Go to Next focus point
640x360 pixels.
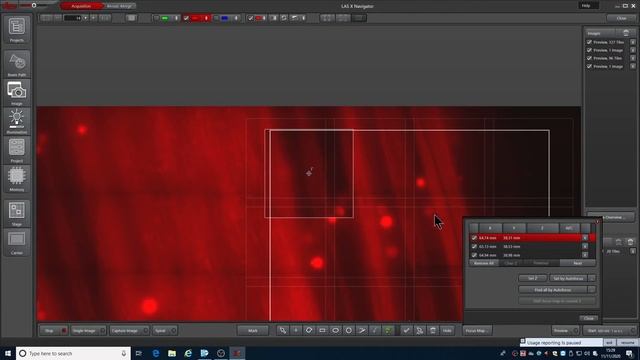pyautogui.click(x=577, y=263)
